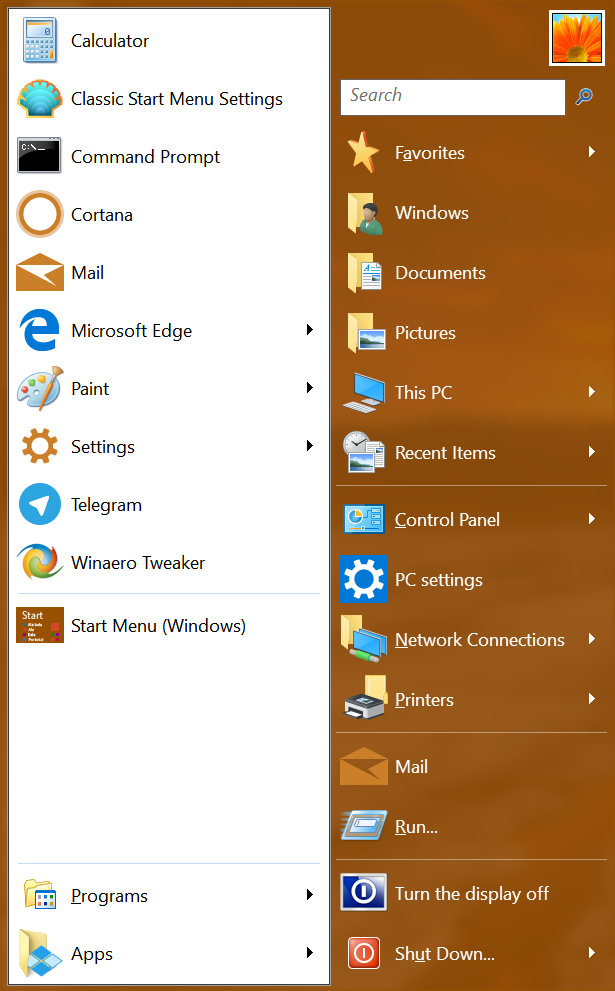Click the Recent Items clock icon
Screen dimensions: 615x991
364,453
